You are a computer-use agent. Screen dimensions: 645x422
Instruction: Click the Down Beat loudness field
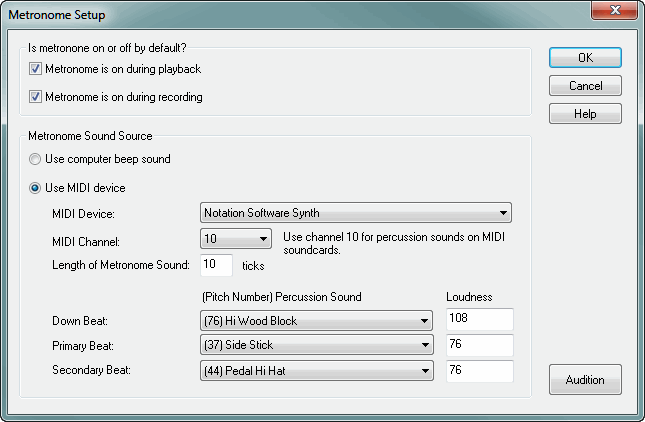[x=479, y=321]
